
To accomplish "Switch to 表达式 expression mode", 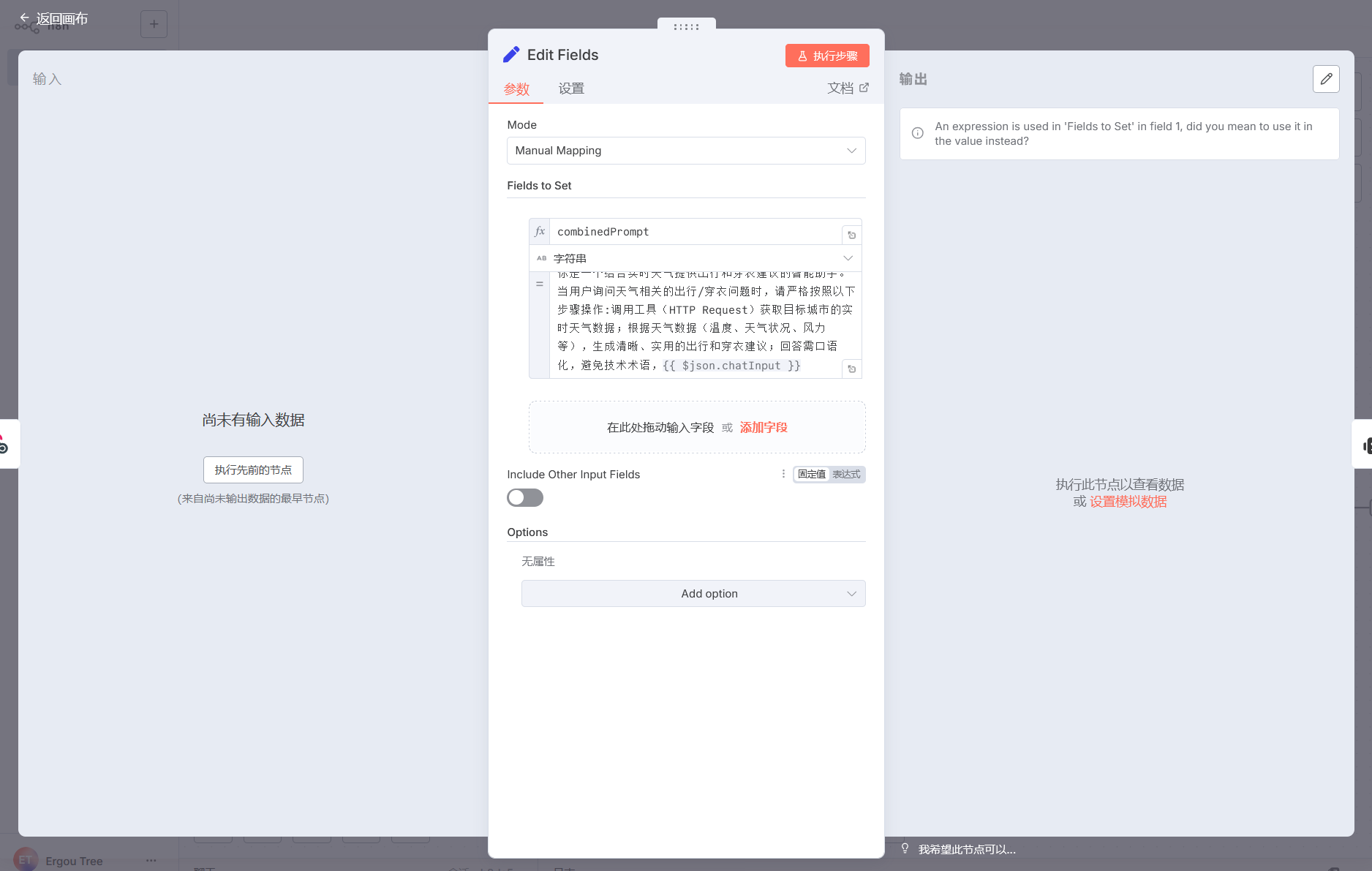I will click(846, 475).
